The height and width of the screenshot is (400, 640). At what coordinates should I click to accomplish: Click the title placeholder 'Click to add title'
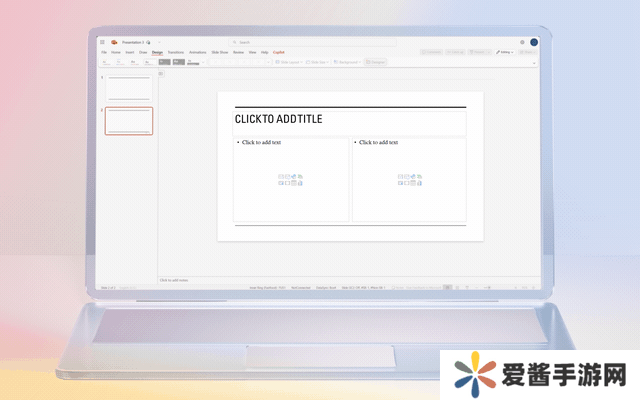coord(350,120)
